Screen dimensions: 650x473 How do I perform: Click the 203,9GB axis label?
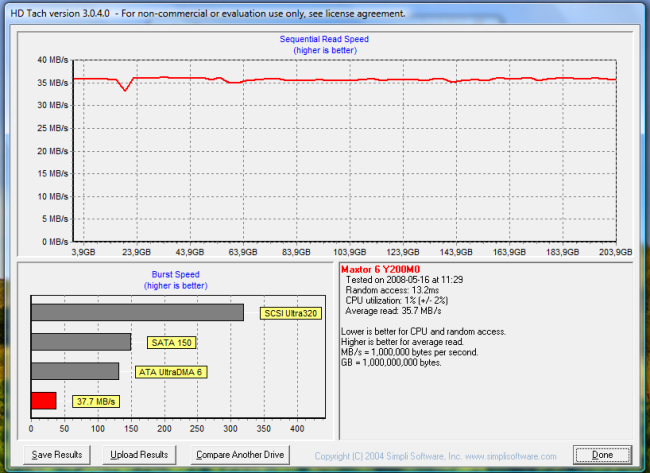pos(616,253)
